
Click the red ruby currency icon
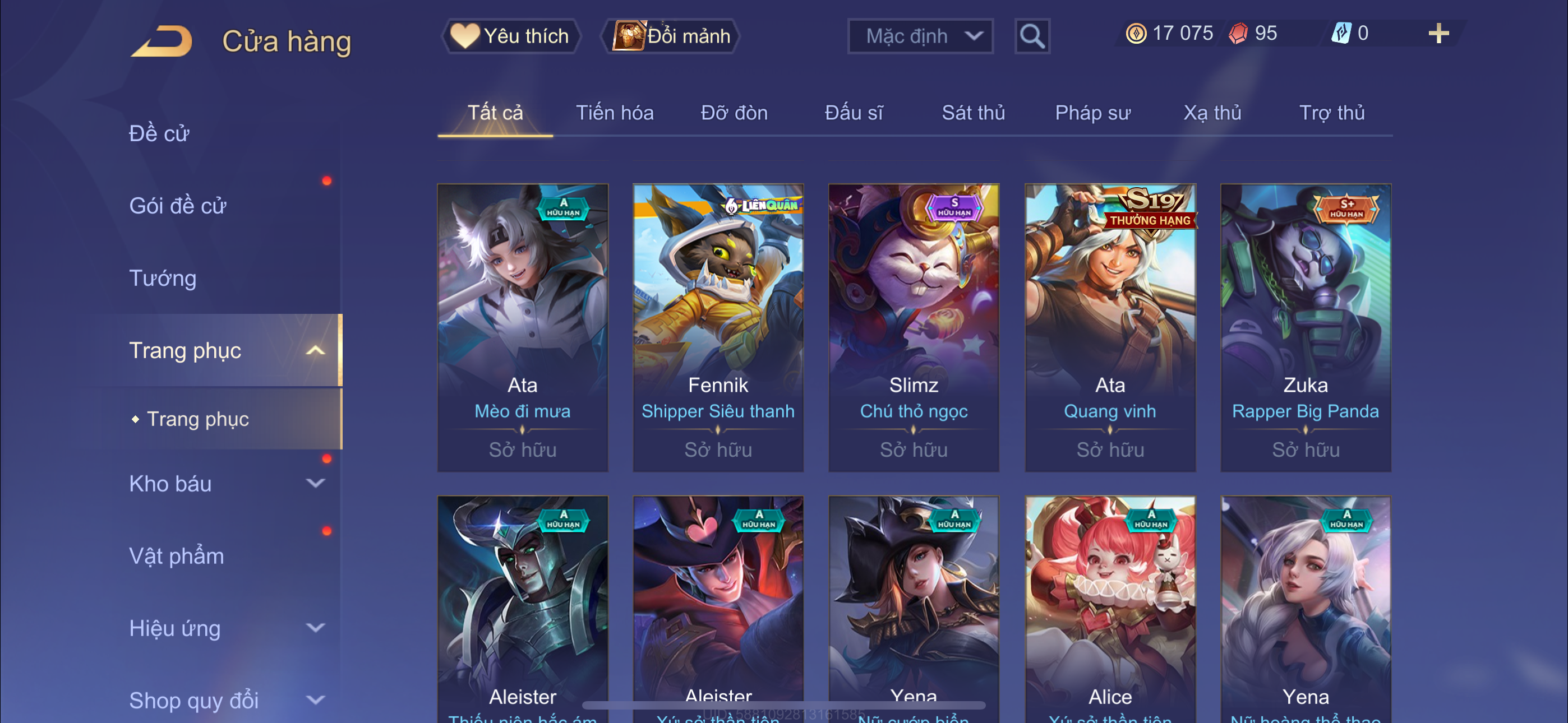tap(1238, 34)
